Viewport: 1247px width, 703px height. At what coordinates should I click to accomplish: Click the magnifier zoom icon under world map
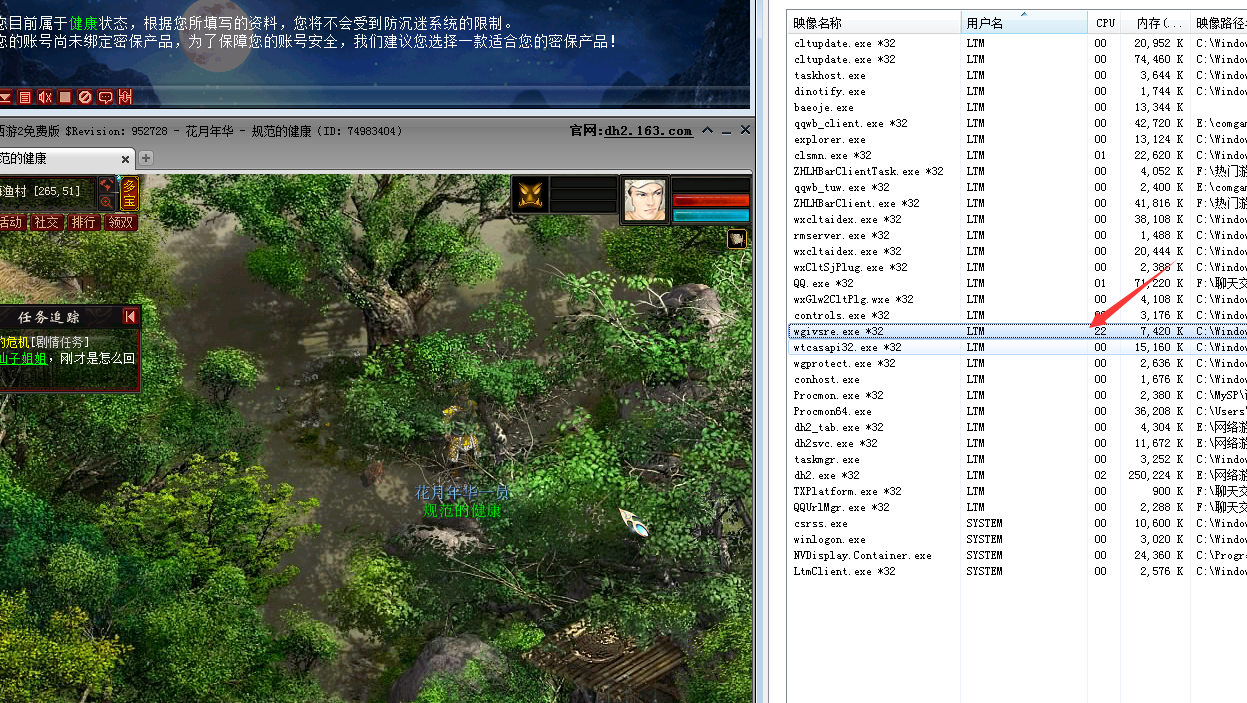106,202
